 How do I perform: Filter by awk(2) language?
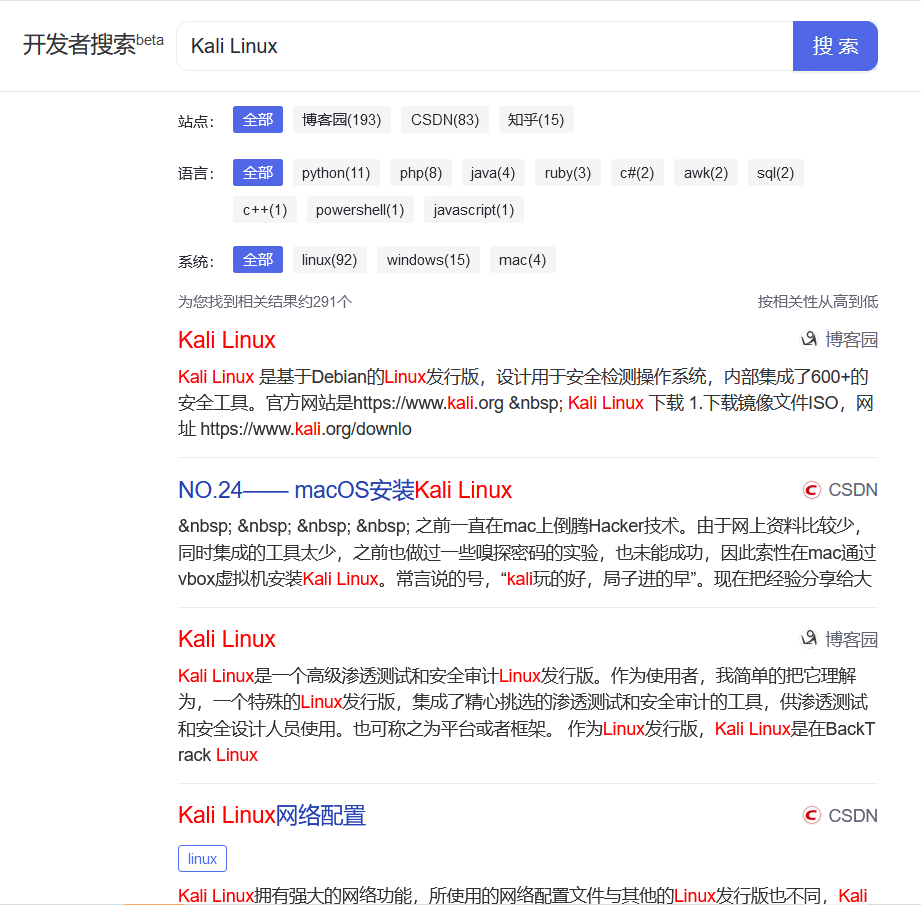[705, 173]
